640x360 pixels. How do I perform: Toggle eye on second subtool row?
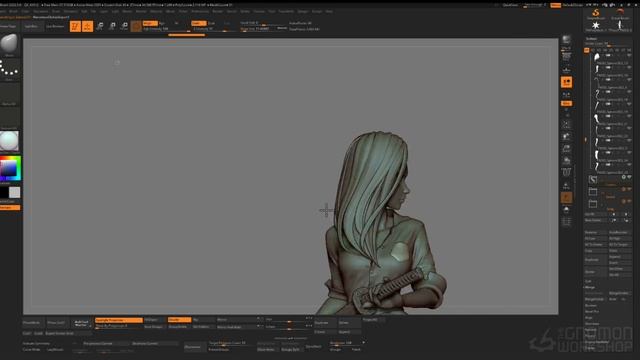(630, 67)
